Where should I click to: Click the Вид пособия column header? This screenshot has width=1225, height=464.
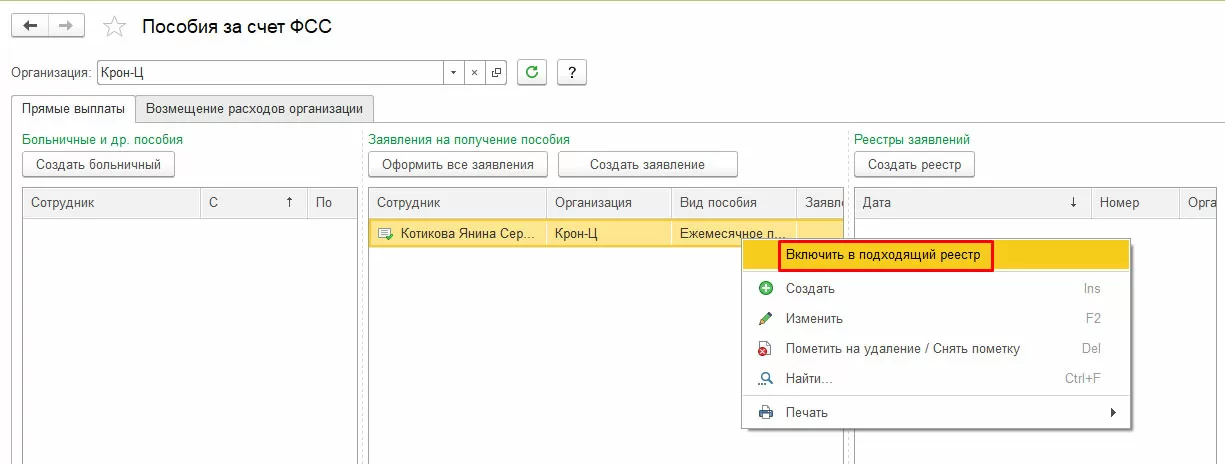734,202
